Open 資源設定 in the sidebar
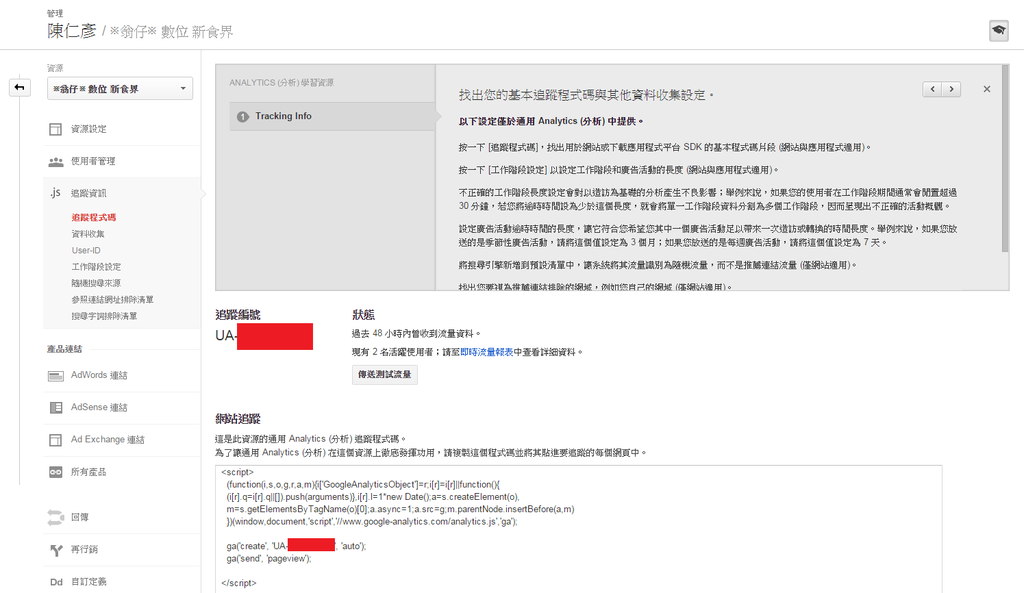 89,129
